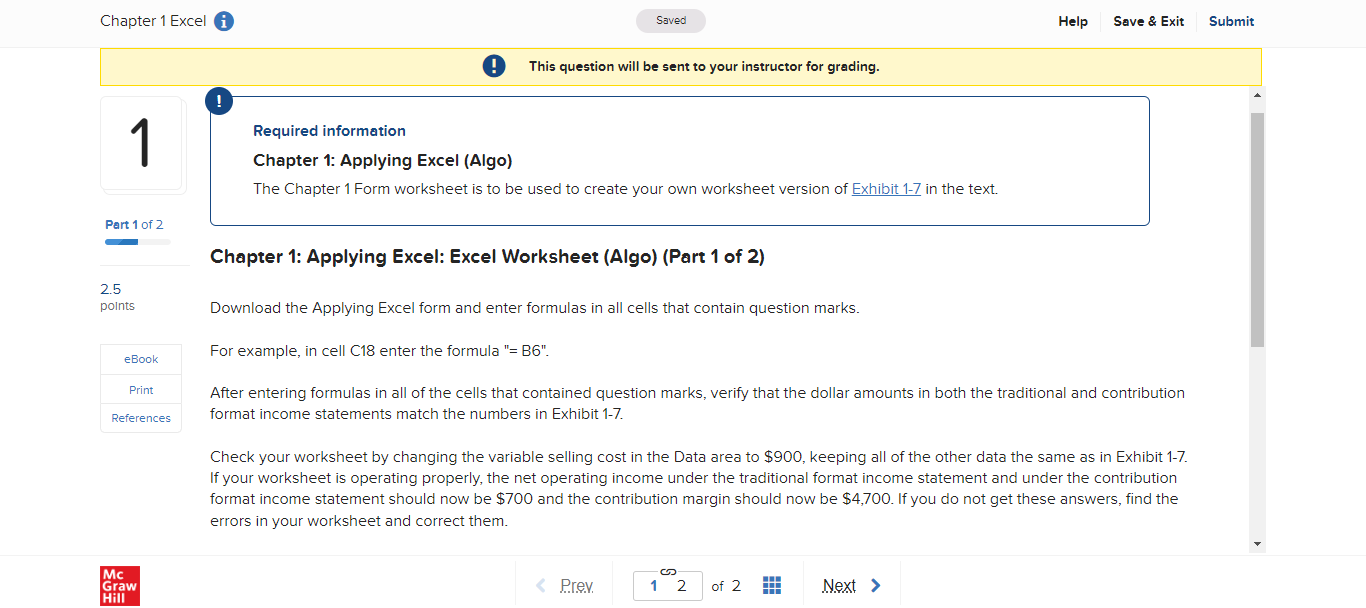This screenshot has height=608, width=1366.
Task: Click the Print option in the sidebar
Action: 140,389
